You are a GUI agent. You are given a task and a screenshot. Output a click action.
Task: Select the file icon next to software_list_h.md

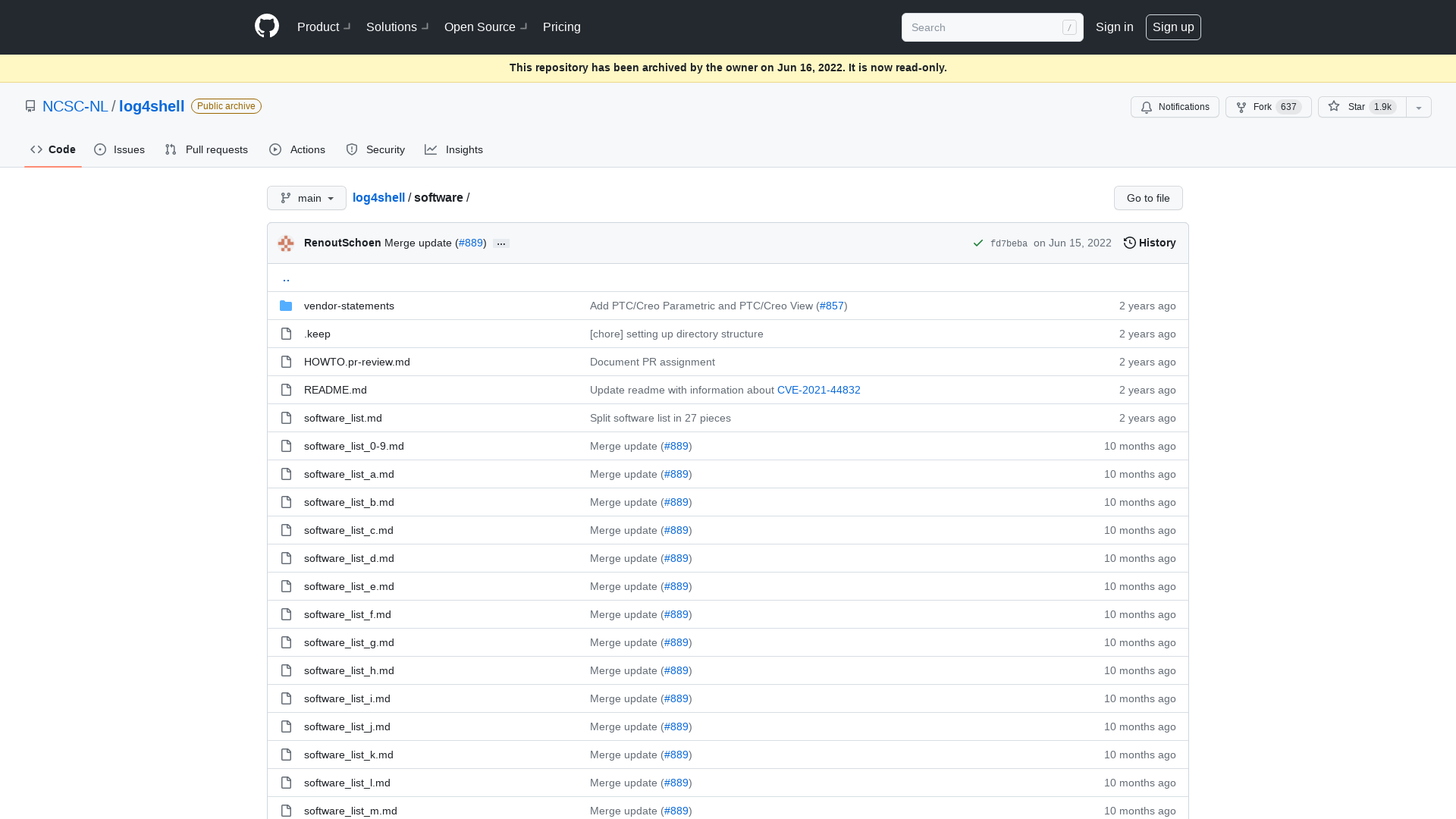pos(286,670)
